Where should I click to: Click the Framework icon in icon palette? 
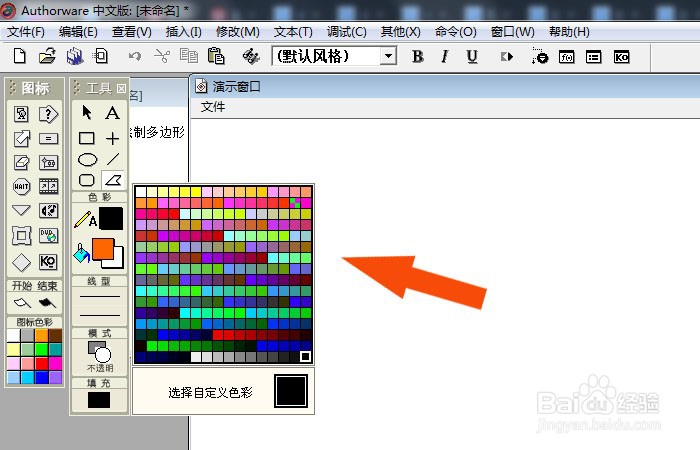(x=21, y=236)
